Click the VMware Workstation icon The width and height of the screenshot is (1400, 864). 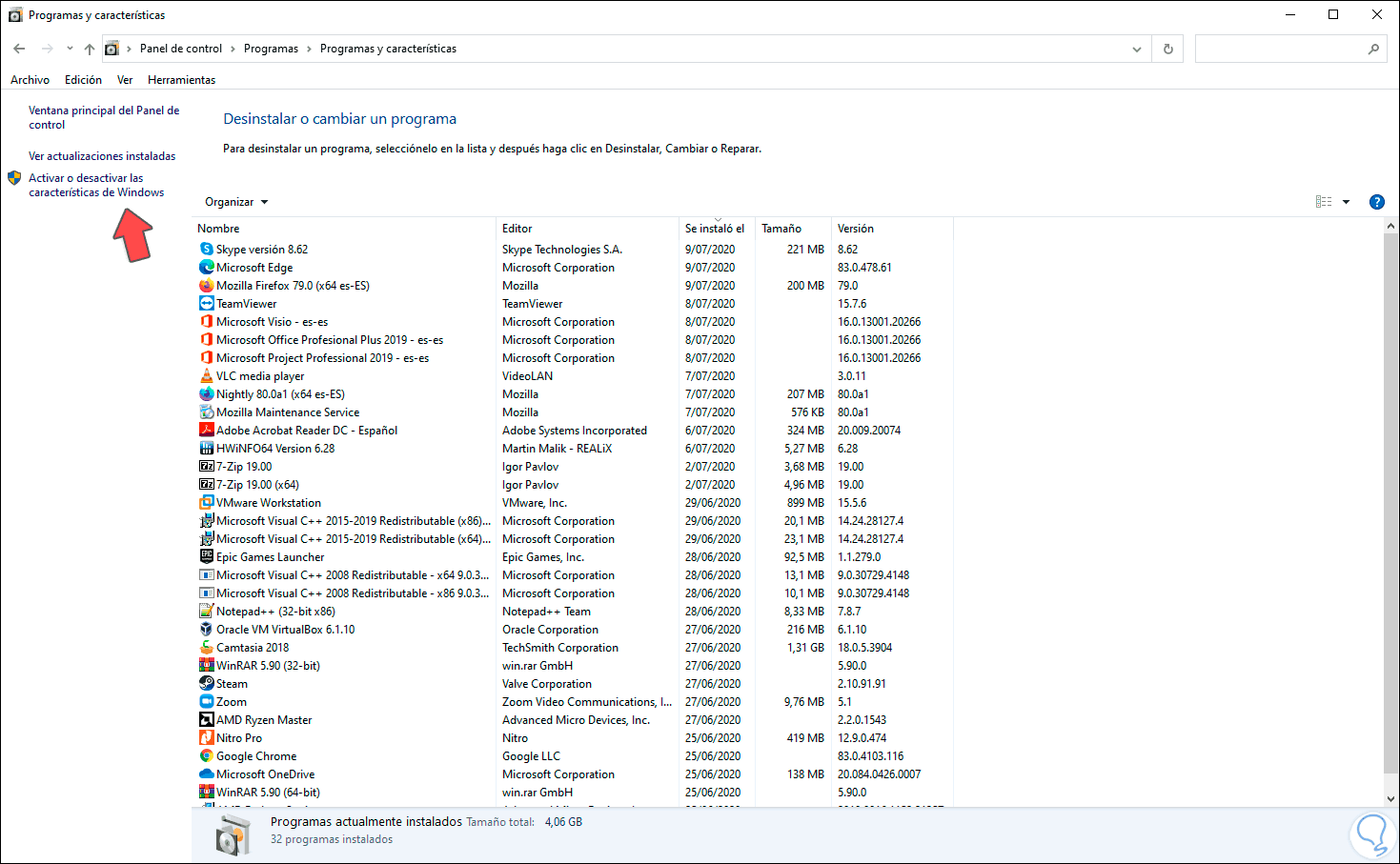pos(207,503)
